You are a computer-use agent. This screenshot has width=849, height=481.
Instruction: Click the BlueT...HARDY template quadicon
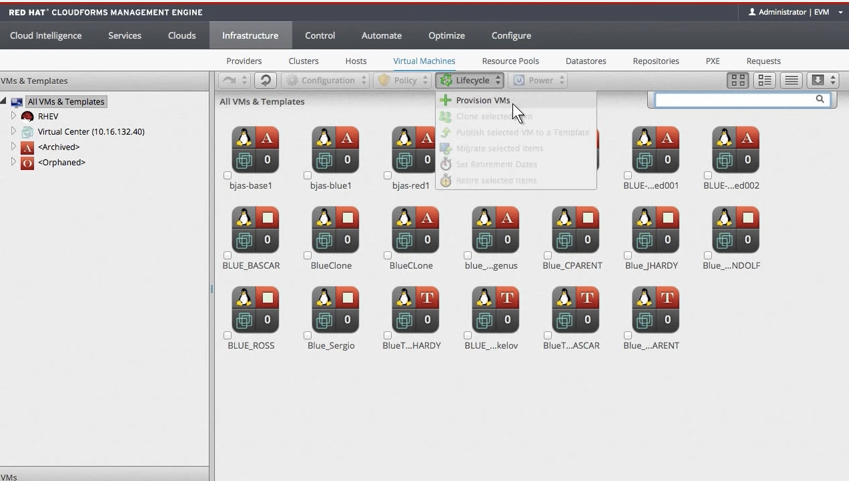coord(416,310)
